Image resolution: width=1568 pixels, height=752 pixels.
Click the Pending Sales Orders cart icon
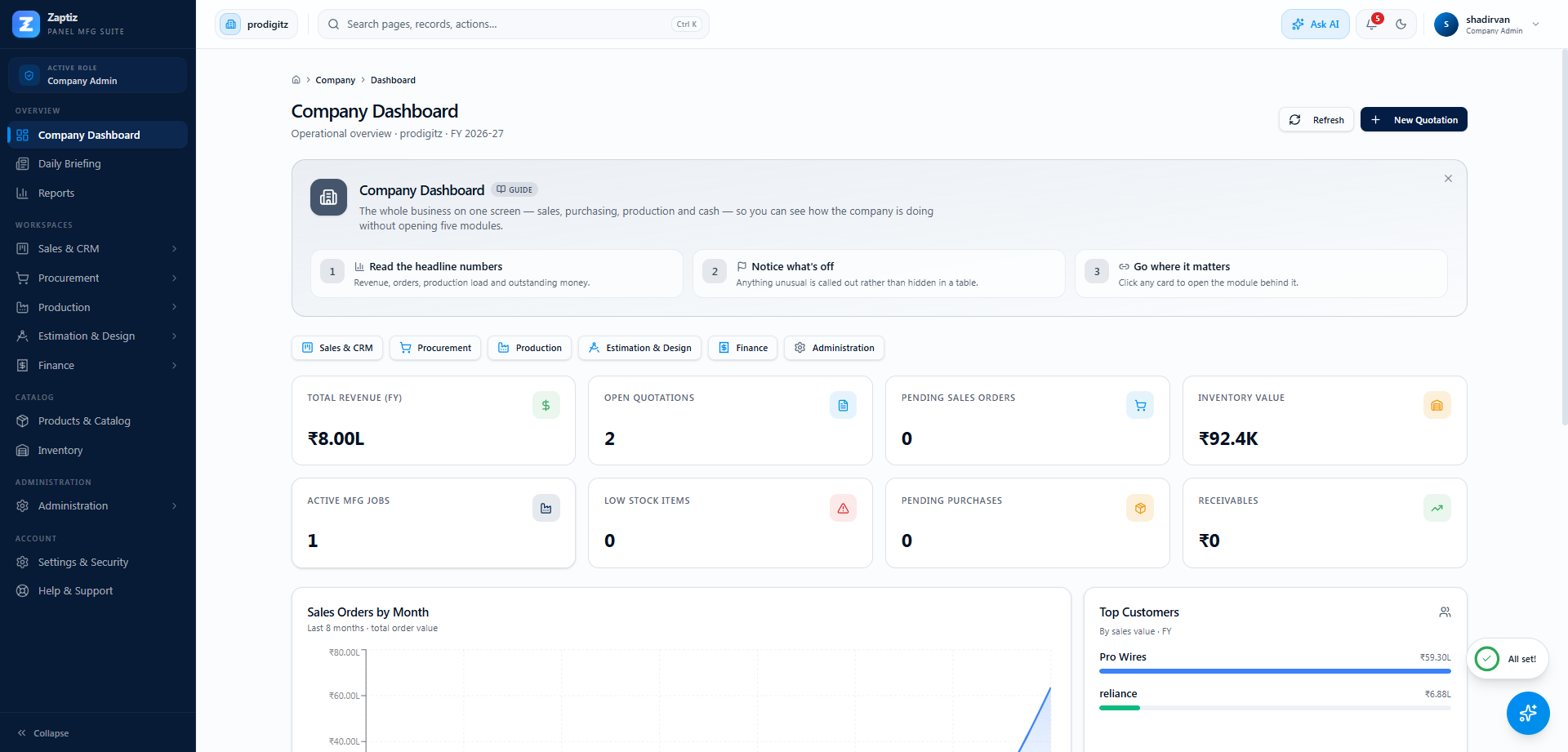click(1140, 406)
